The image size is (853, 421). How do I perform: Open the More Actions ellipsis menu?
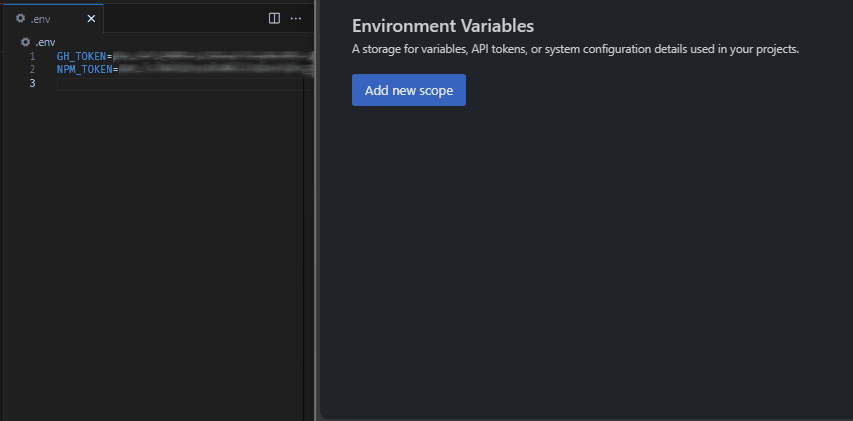tap(296, 18)
